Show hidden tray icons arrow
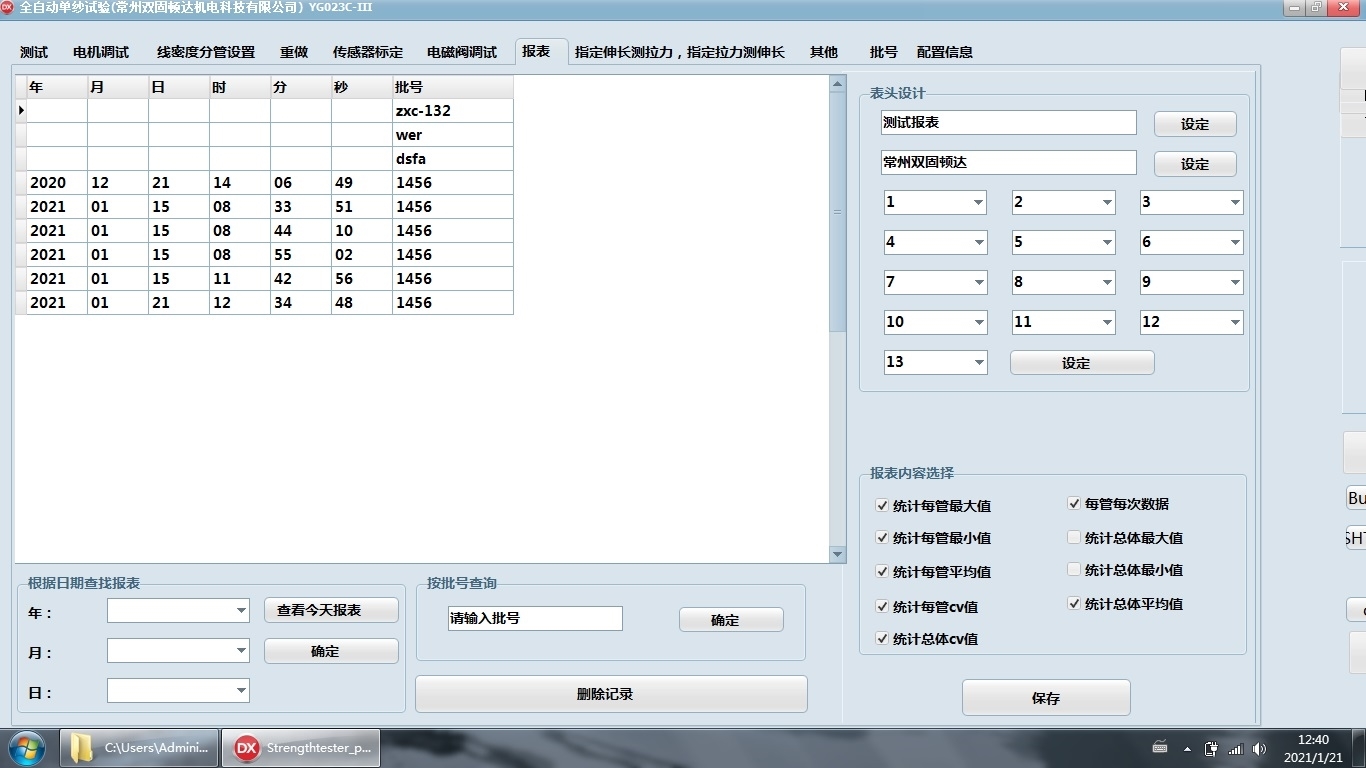Viewport: 1366px width, 768px height. pos(1187,748)
